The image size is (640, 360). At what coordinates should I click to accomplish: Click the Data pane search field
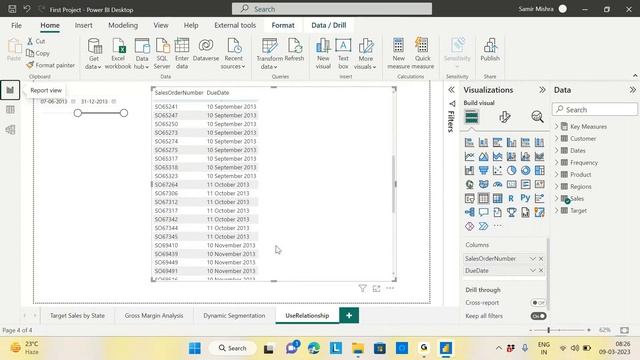pos(595,109)
